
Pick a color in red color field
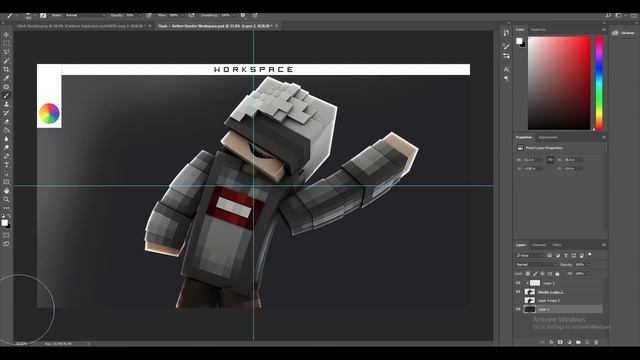click(559, 83)
